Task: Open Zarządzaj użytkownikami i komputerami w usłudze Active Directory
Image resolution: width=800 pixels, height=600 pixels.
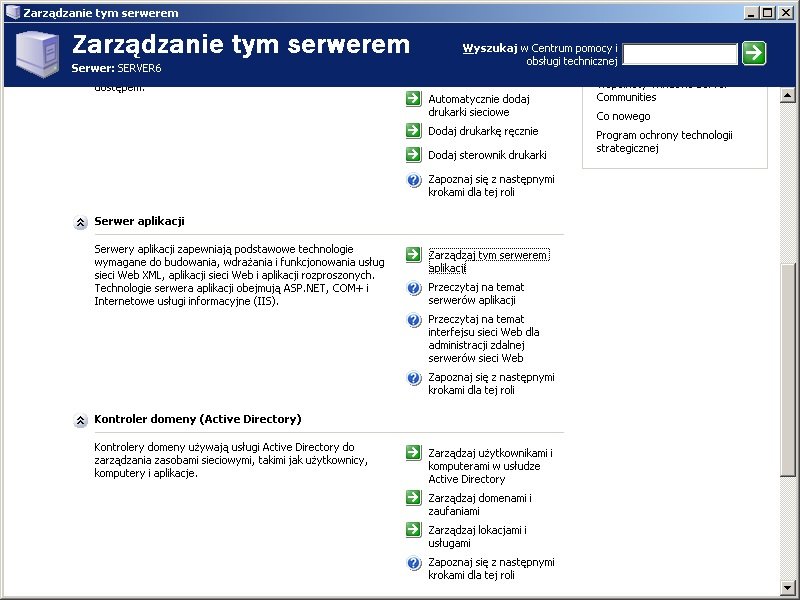Action: coord(490,466)
